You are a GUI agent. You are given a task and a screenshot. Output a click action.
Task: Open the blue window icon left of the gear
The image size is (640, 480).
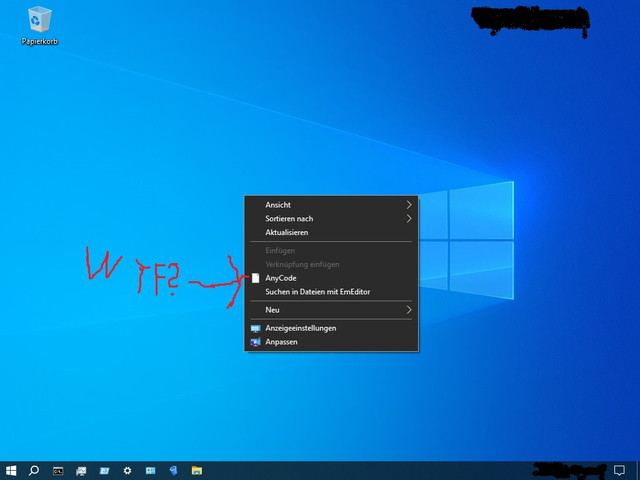click(104, 471)
